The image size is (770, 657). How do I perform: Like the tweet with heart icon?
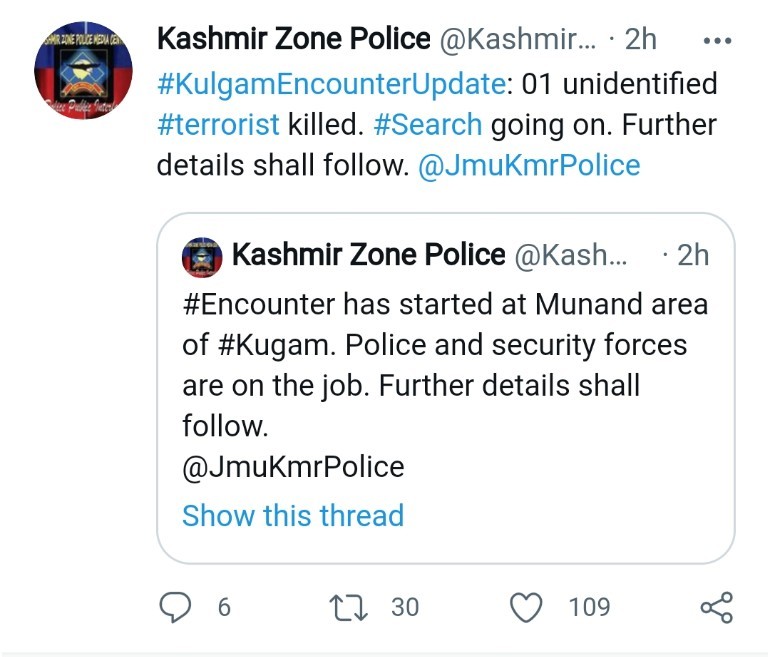pyautogui.click(x=526, y=606)
